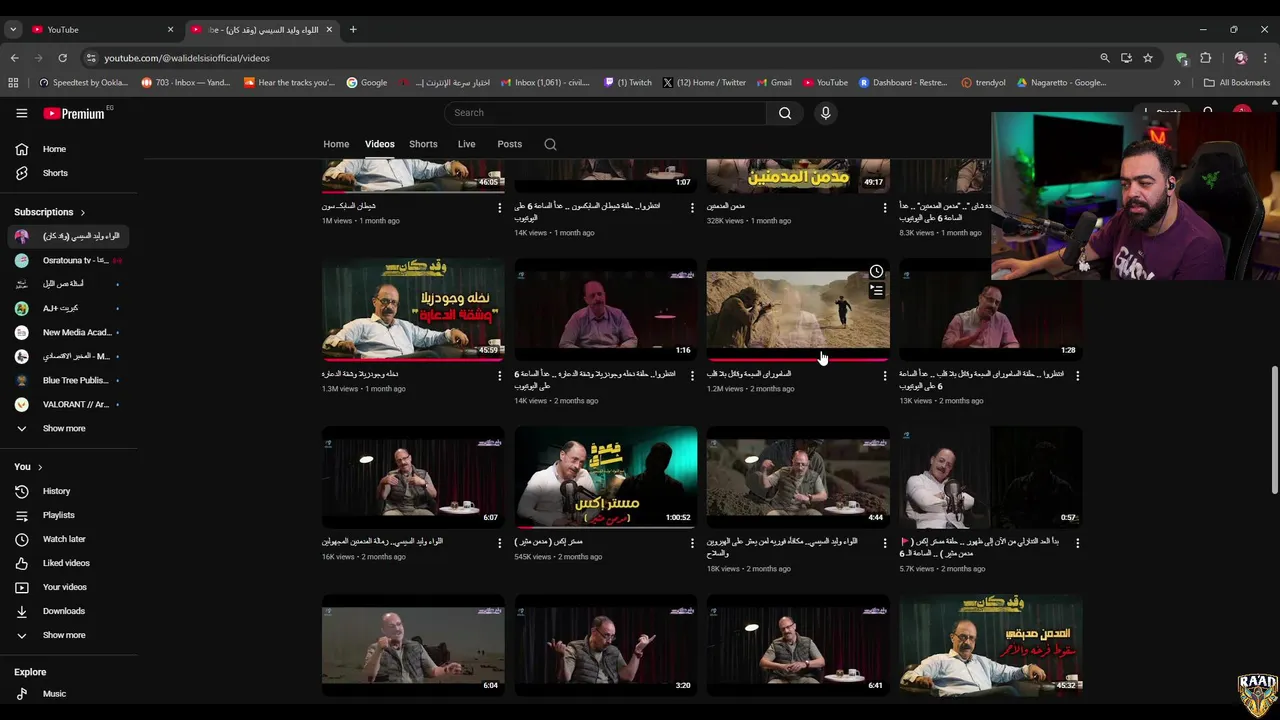Open History in the sidebar
This screenshot has height=720, width=1280.
click(x=69, y=491)
